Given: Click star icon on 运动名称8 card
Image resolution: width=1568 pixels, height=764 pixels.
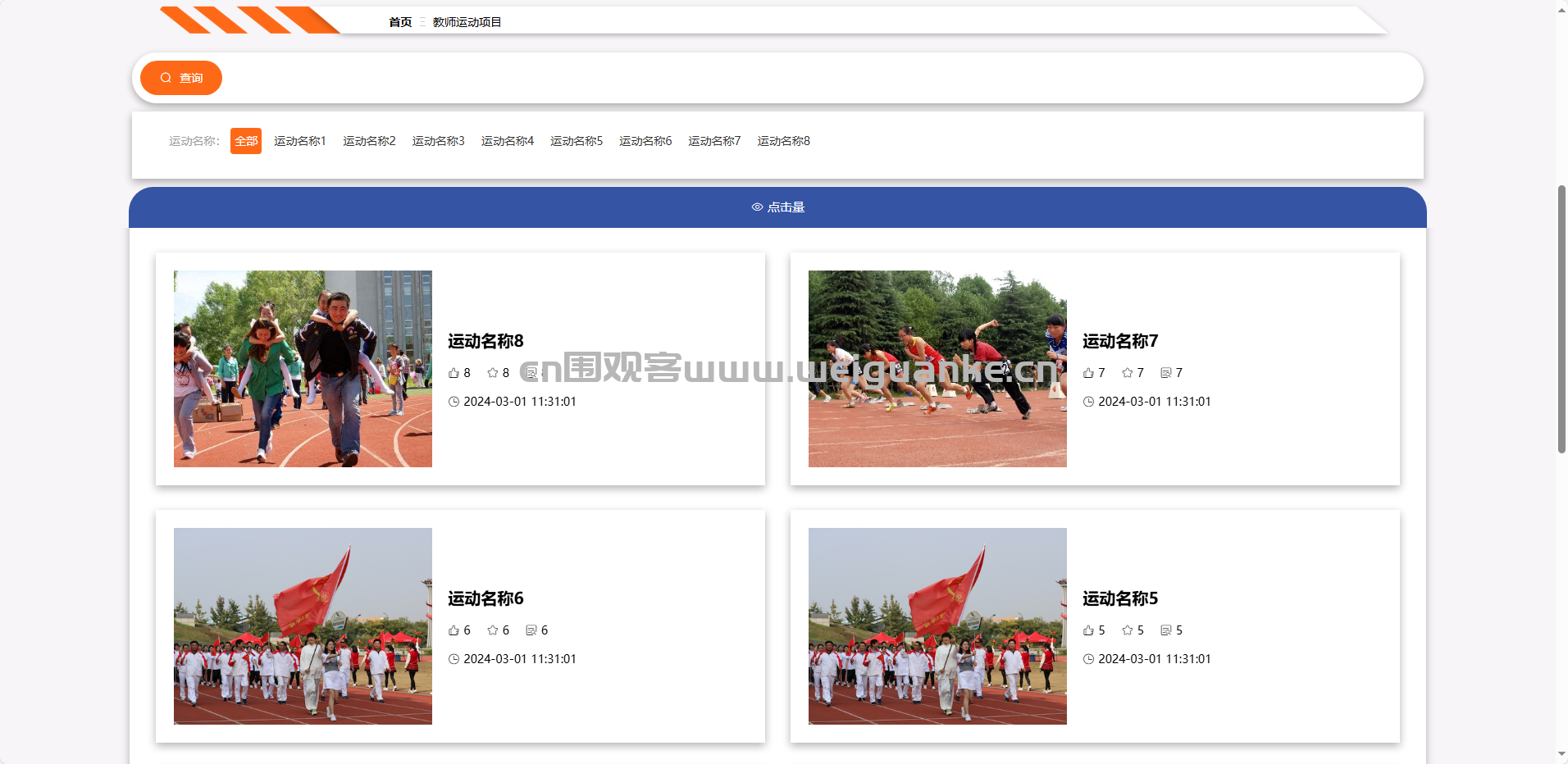Looking at the screenshot, I should tap(492, 373).
